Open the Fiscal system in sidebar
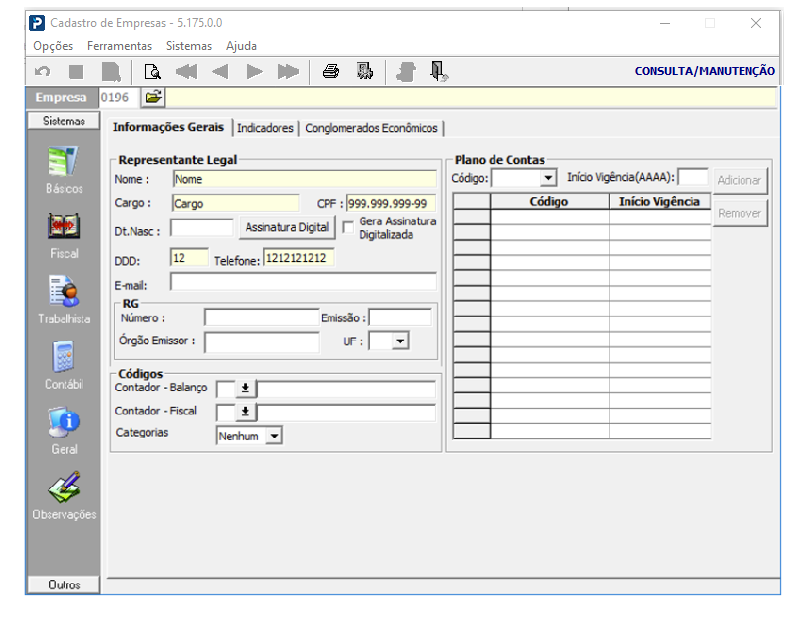 (x=64, y=227)
